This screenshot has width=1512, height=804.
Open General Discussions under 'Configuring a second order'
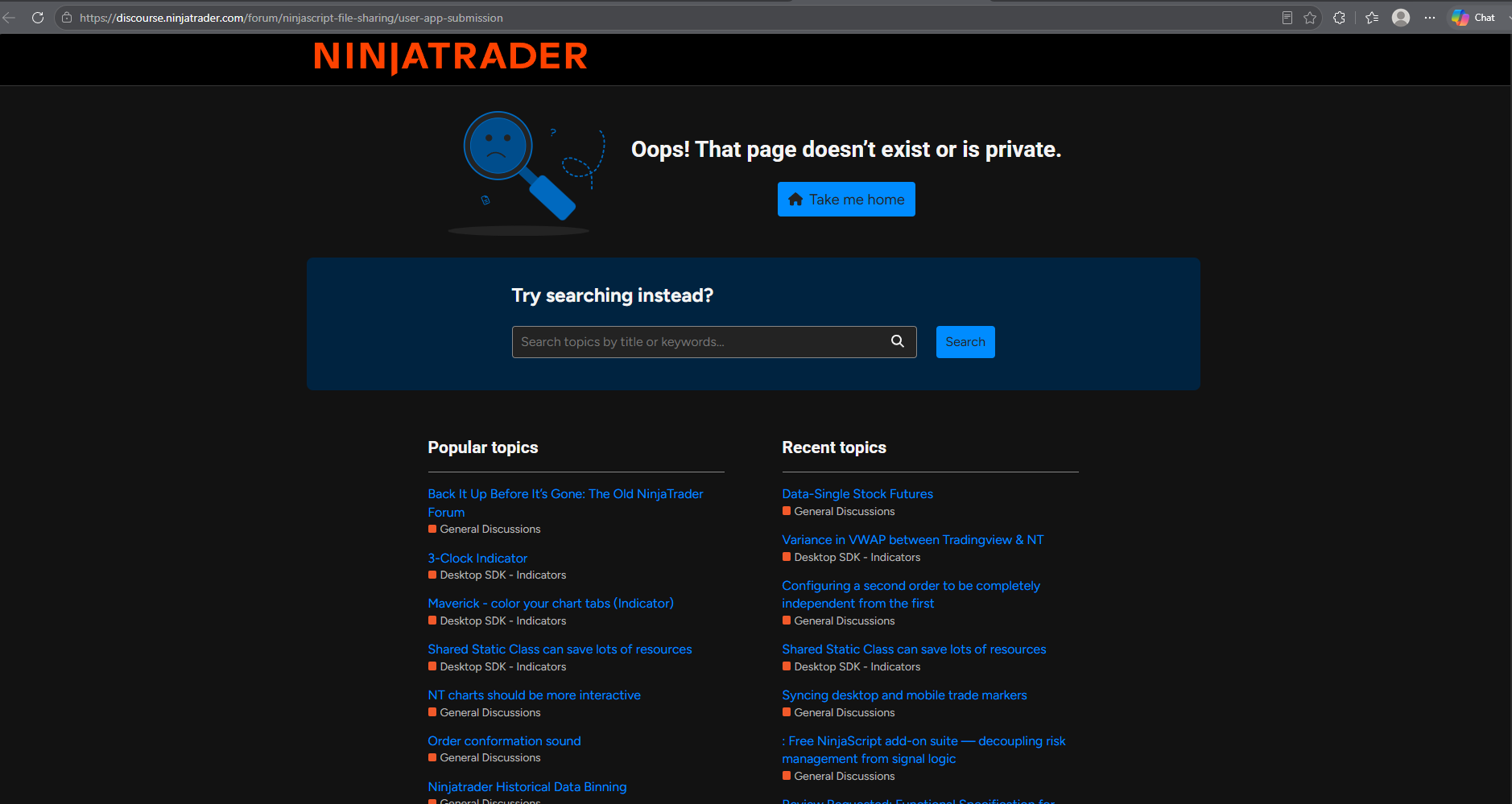[x=838, y=621]
